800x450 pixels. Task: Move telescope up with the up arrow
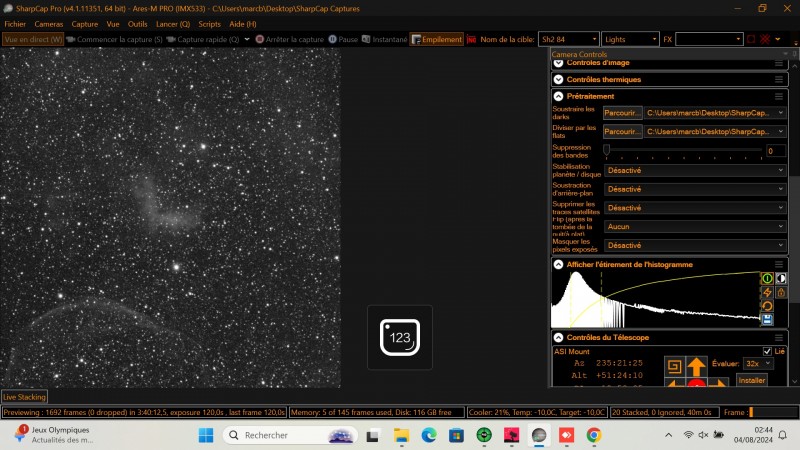[696, 366]
